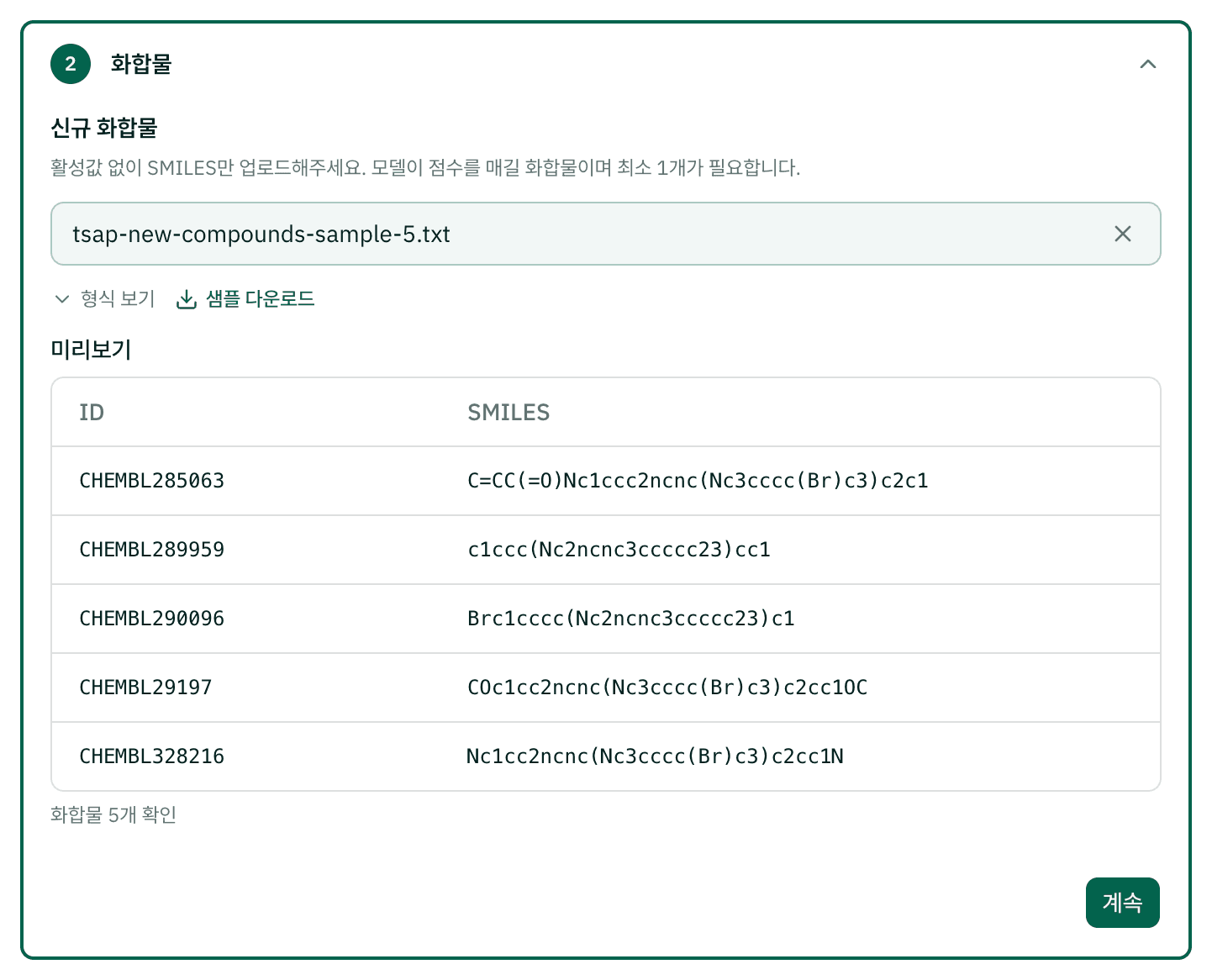The image size is (1212, 980).
Task: Select the CHEMBL285063 ID cell
Action: [x=152, y=481]
